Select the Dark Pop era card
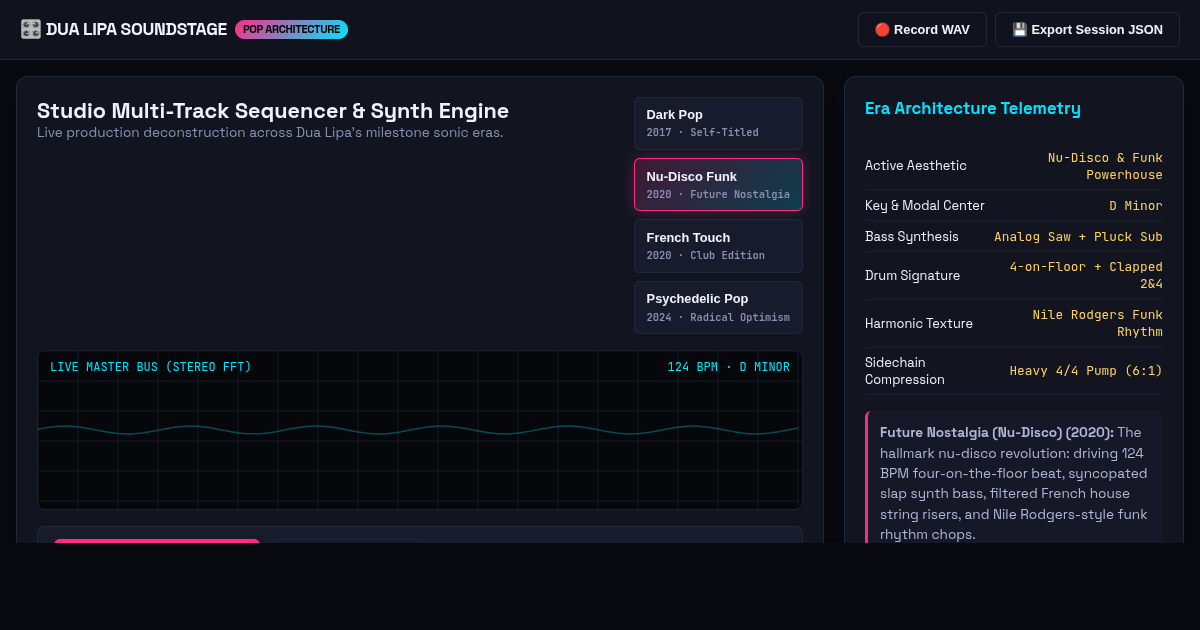 pos(718,123)
